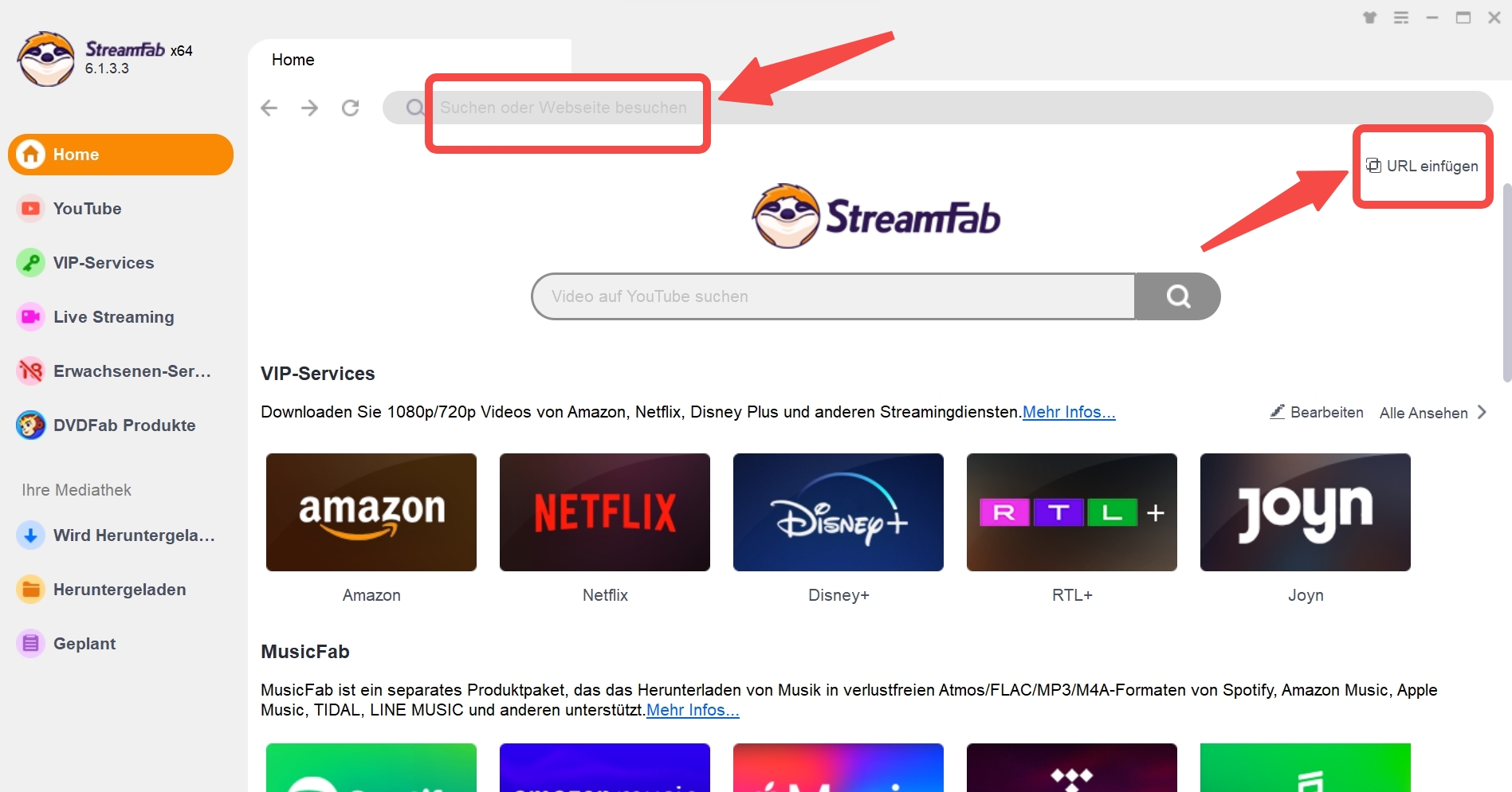Click the magnifier icon in address bar
Image resolution: width=1512 pixels, height=792 pixels.
coord(414,108)
